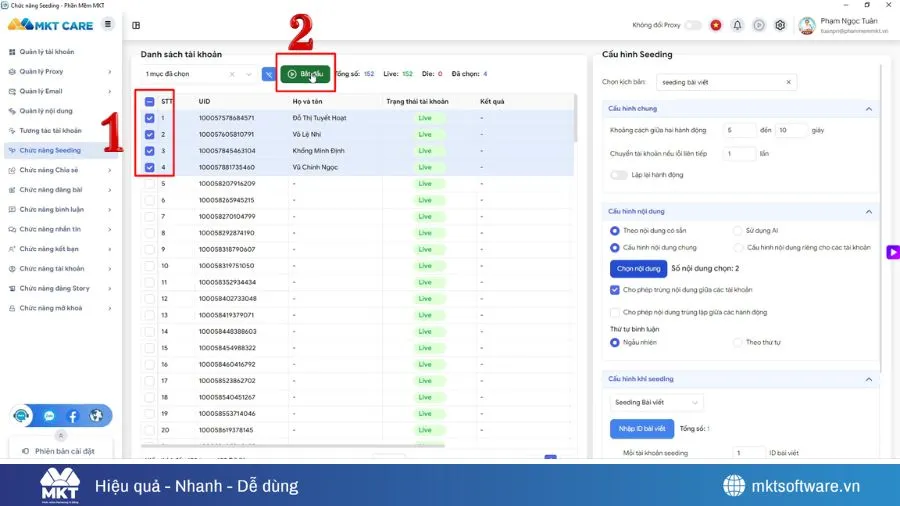Check the row 5 account checkbox
900x506 pixels.
[x=149, y=184]
